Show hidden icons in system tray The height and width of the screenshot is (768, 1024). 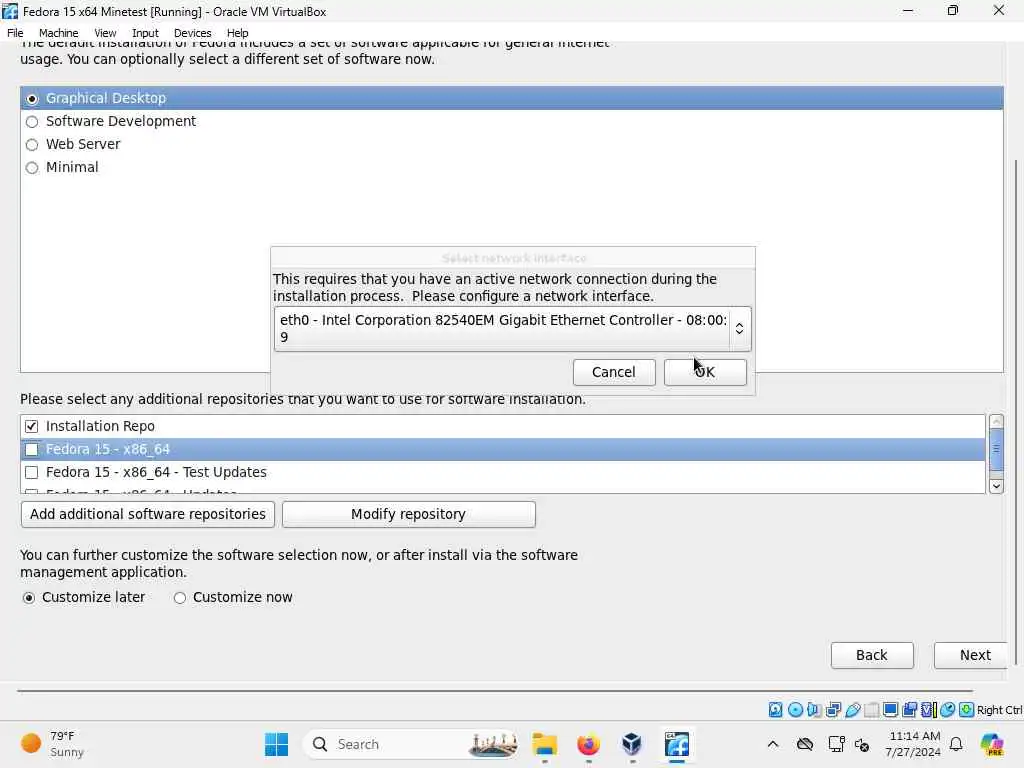pos(773,744)
